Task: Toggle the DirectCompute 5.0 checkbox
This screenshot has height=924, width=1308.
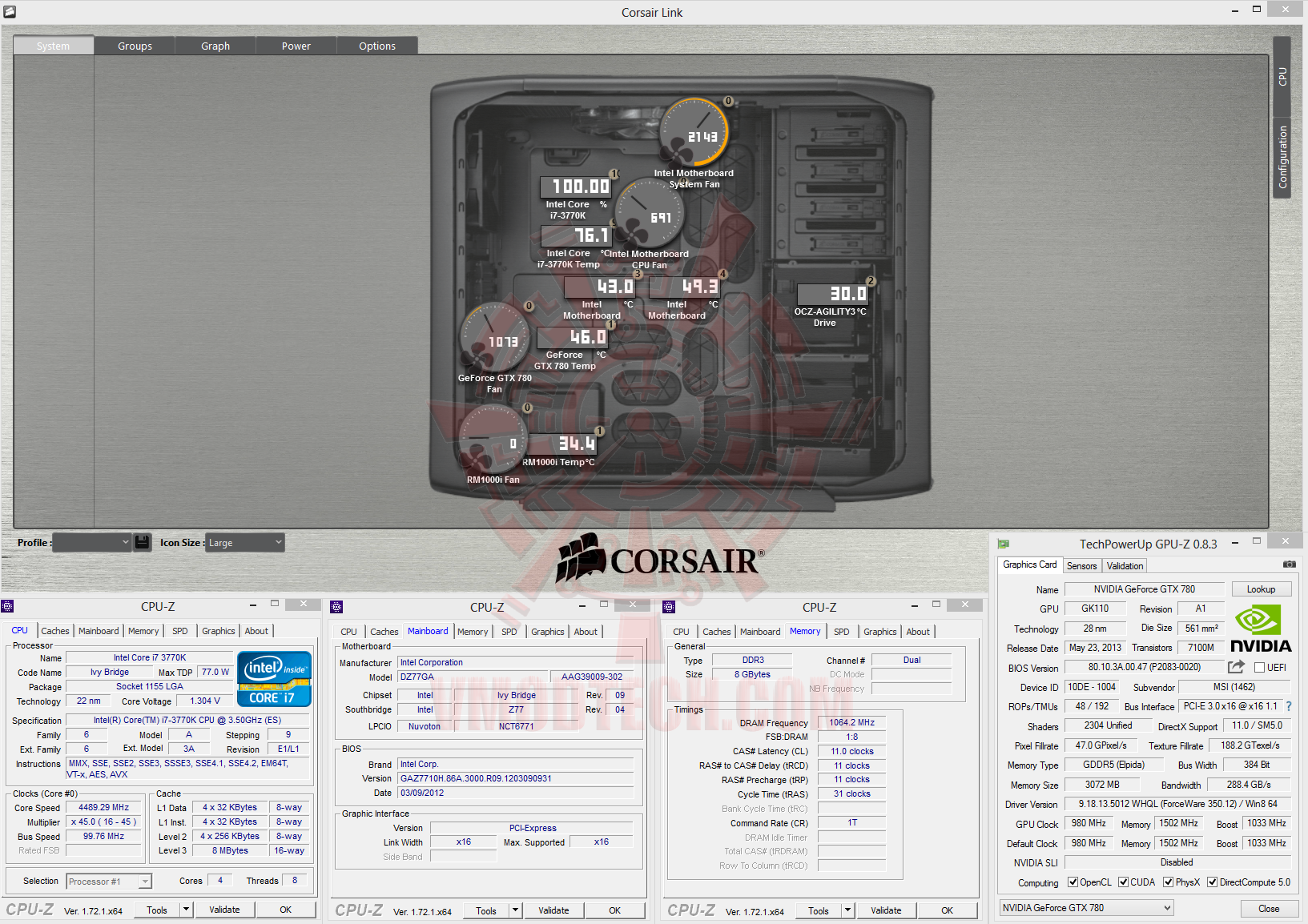Action: pos(1213,882)
